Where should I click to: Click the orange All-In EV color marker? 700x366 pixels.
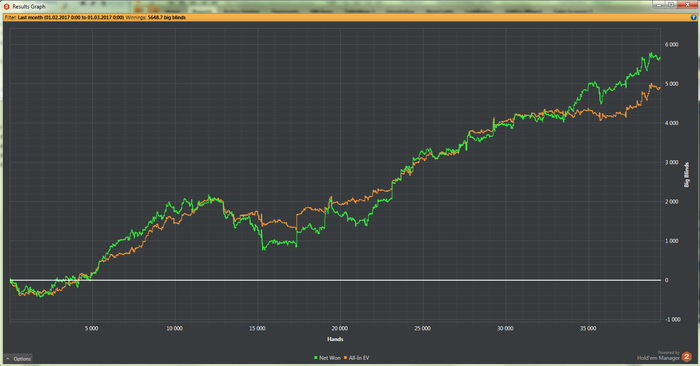tap(345, 358)
